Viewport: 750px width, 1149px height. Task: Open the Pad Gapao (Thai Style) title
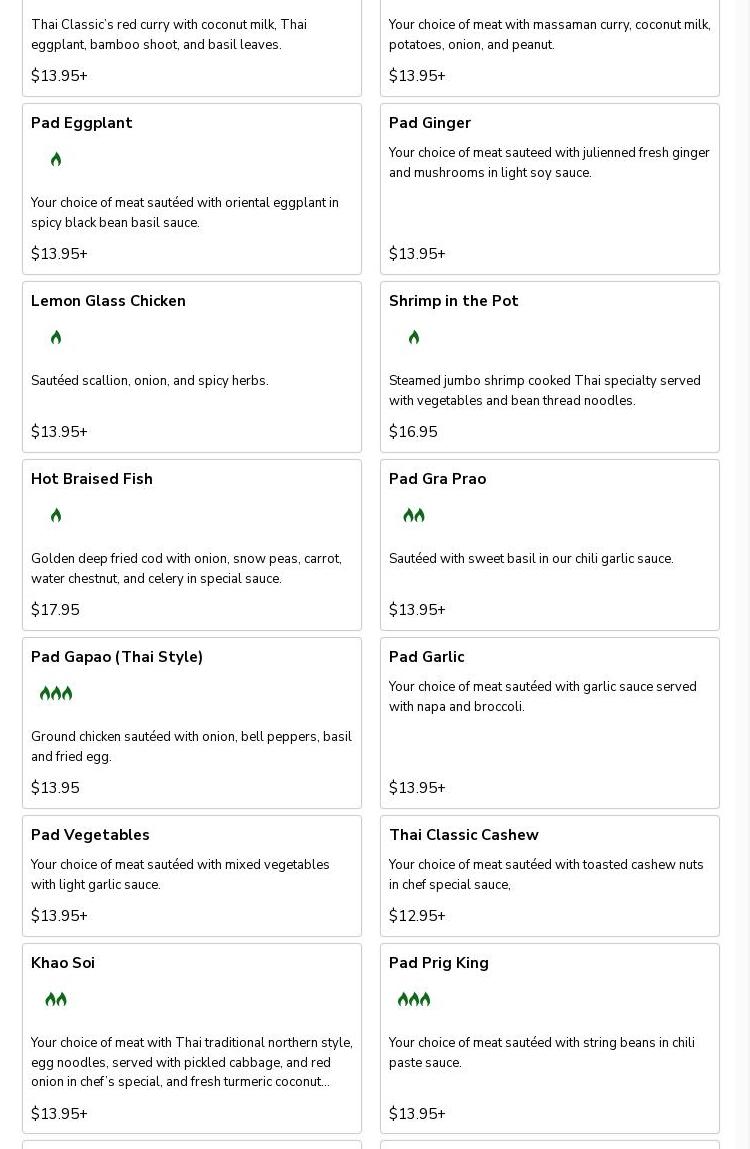(x=117, y=657)
